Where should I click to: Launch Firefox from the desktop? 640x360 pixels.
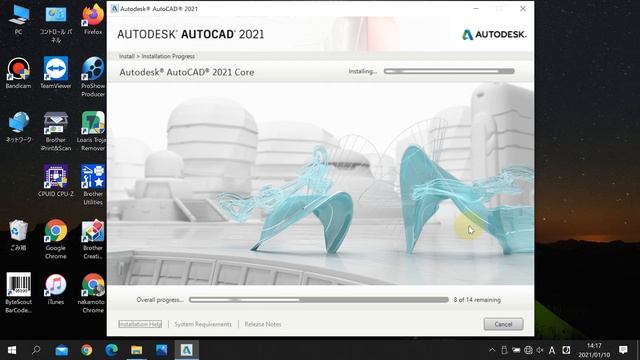[93, 19]
